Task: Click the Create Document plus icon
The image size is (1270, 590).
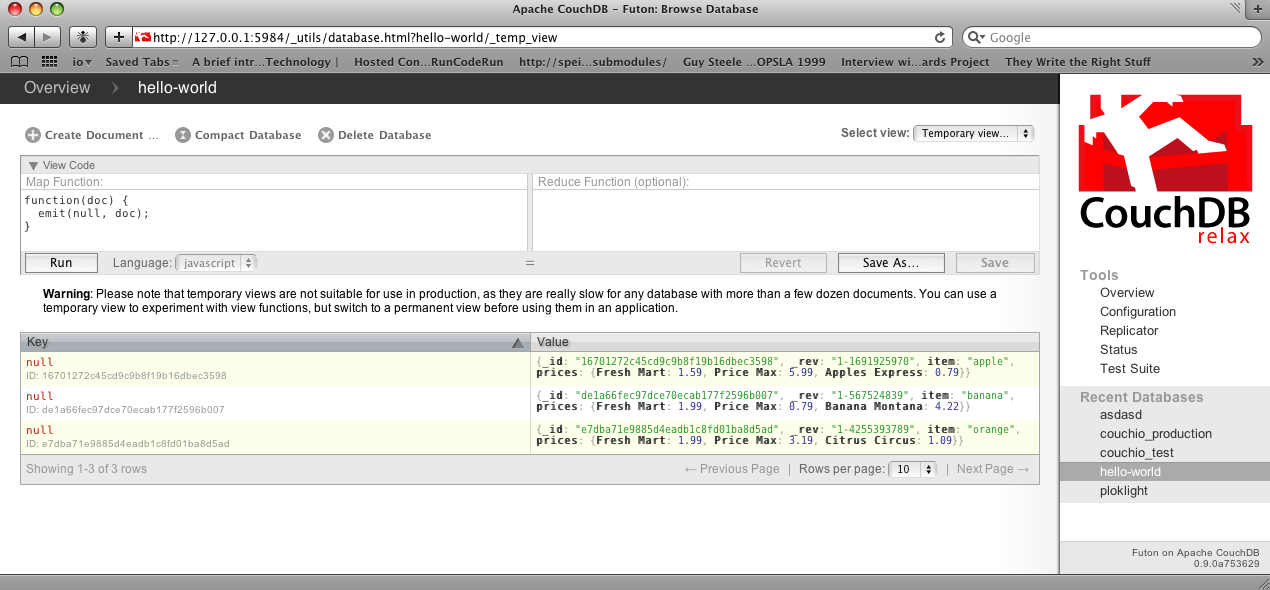Action: click(x=33, y=135)
